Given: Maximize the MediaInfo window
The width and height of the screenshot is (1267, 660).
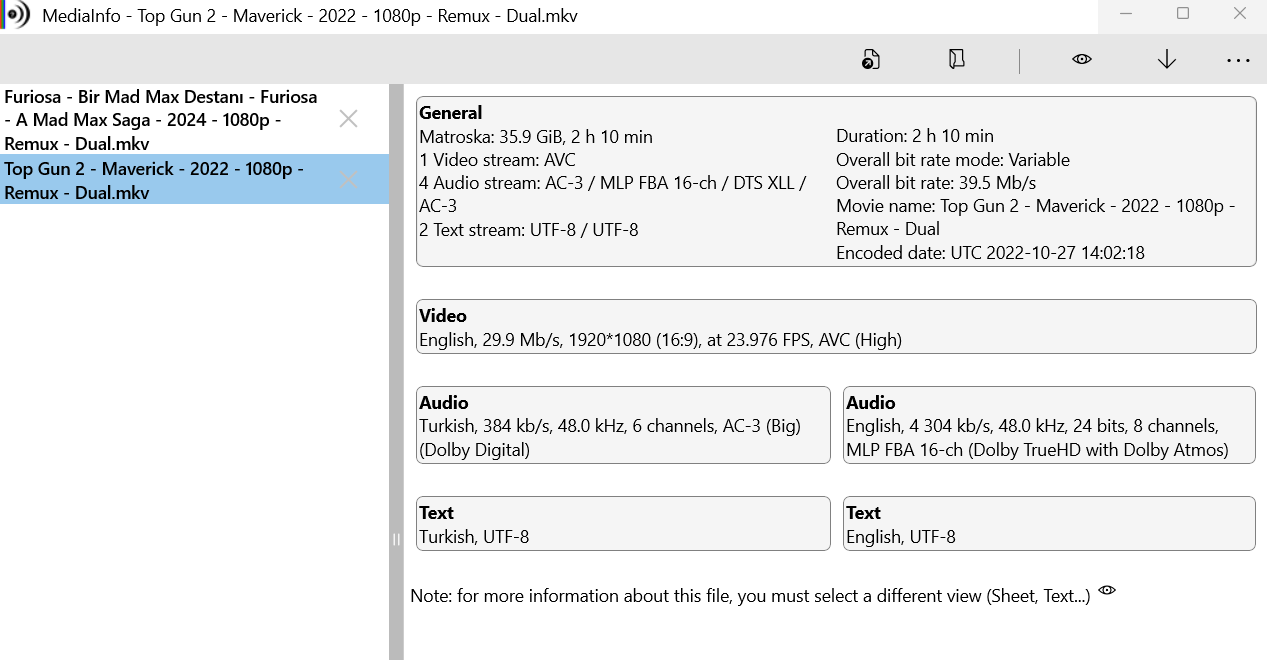Looking at the screenshot, I should (x=1183, y=14).
